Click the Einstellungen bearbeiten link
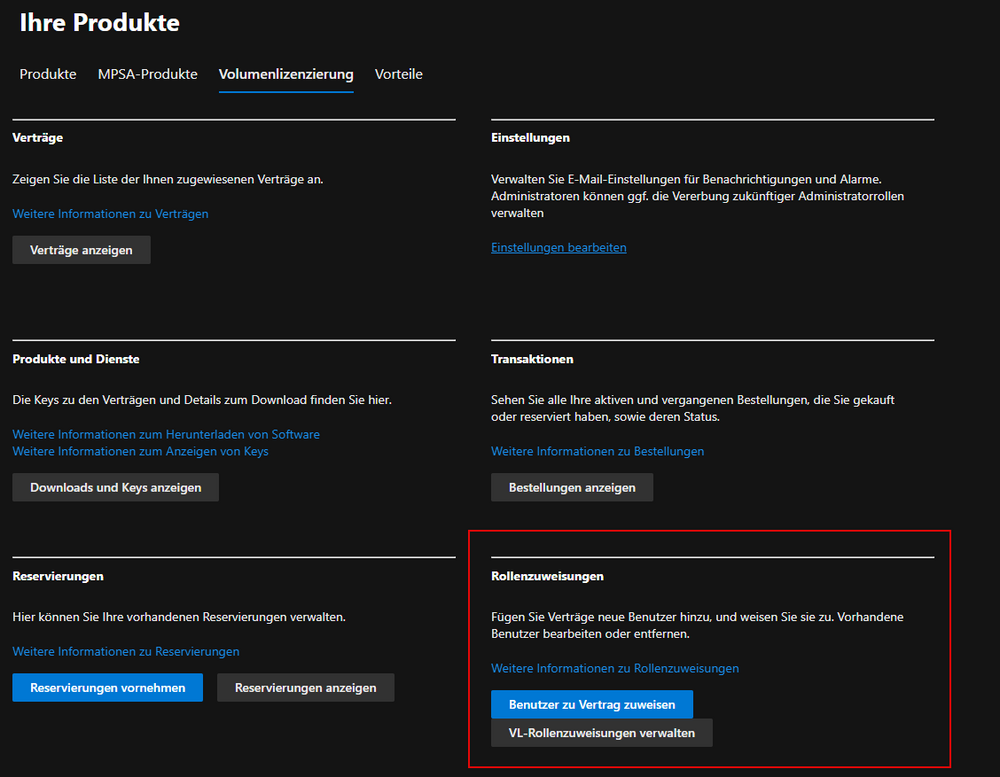 coord(558,247)
